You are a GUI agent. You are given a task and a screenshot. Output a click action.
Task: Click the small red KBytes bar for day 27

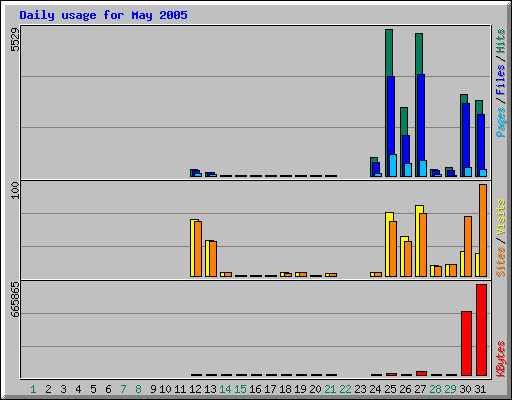[x=421, y=373]
